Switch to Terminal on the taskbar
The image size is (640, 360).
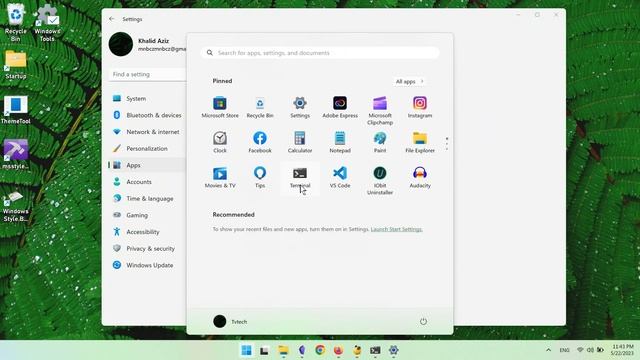[x=375, y=350]
